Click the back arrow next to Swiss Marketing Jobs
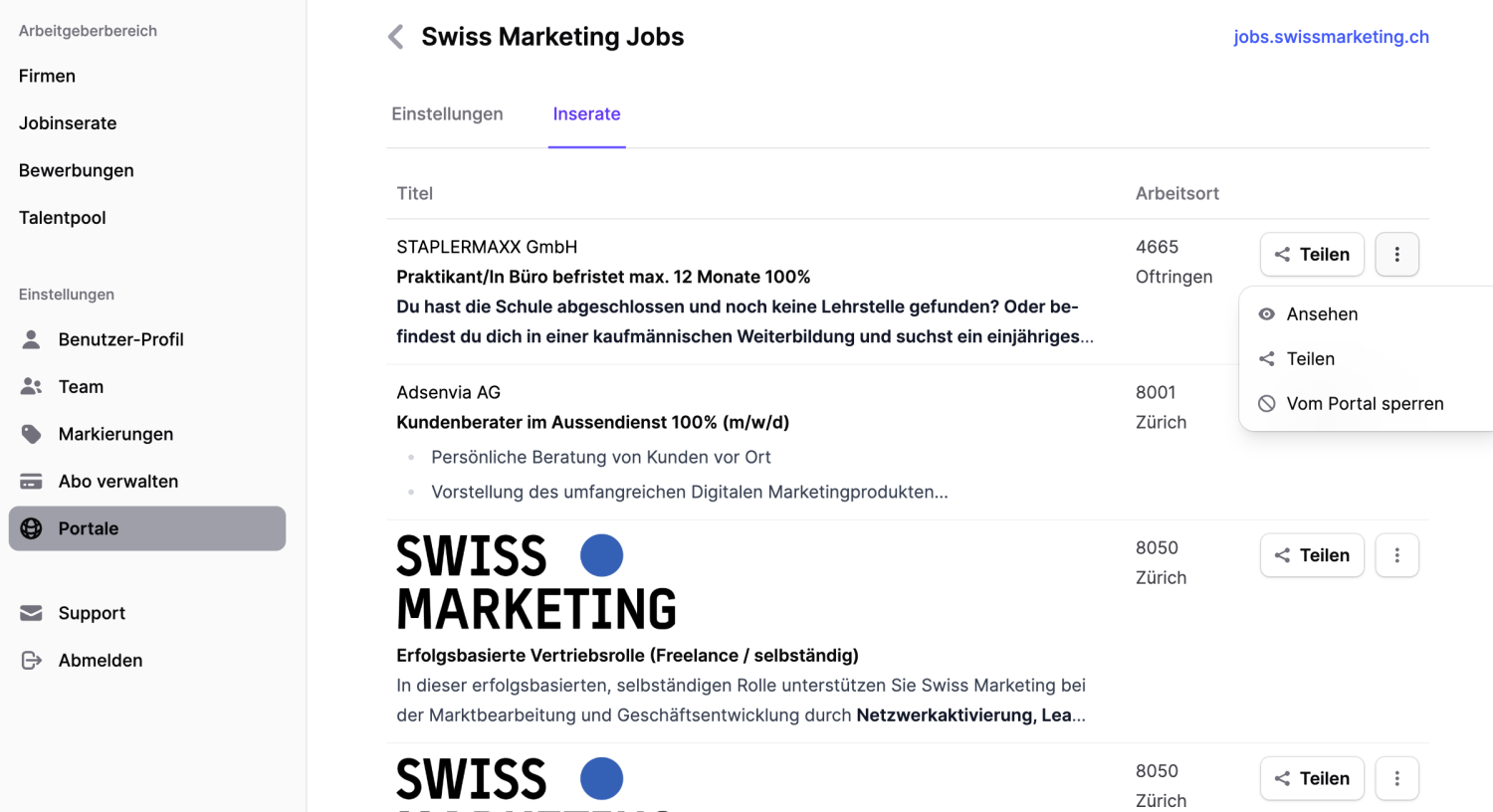Screen dimensions: 1493x812 [x=395, y=36]
